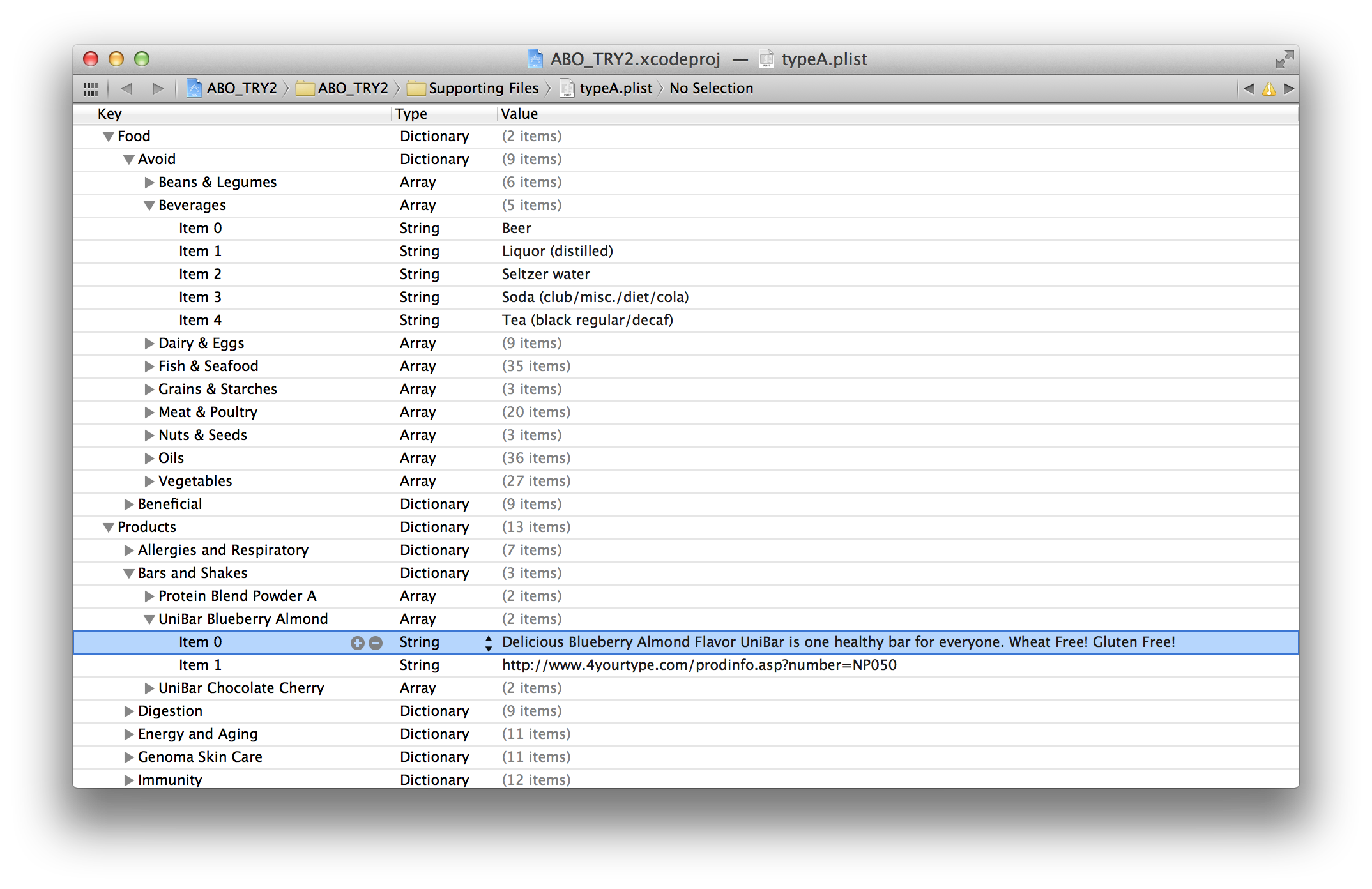
Task: Click the minus remove-item button on Item 0
Action: point(376,643)
